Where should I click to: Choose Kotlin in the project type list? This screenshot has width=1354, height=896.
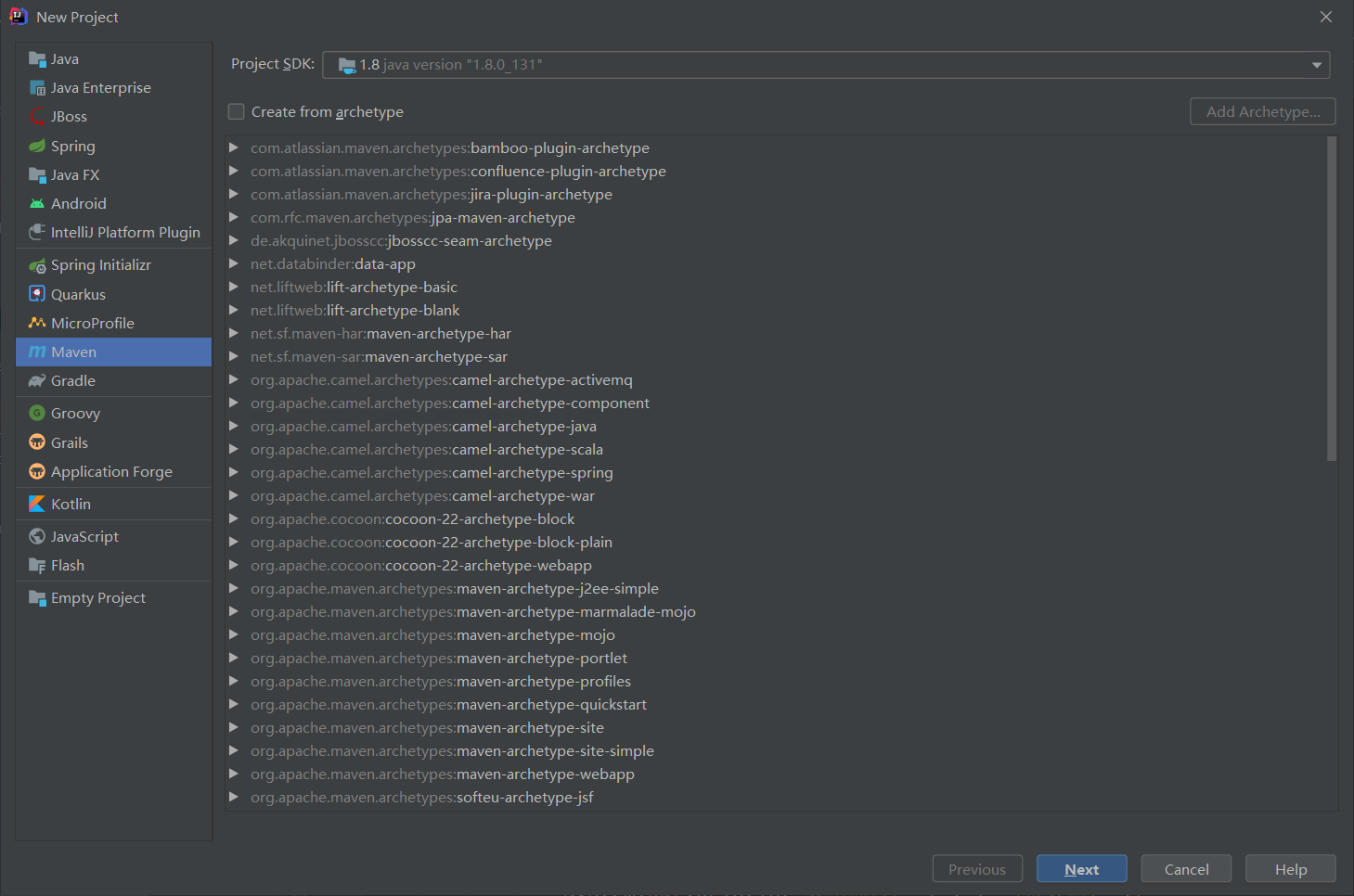114,504
